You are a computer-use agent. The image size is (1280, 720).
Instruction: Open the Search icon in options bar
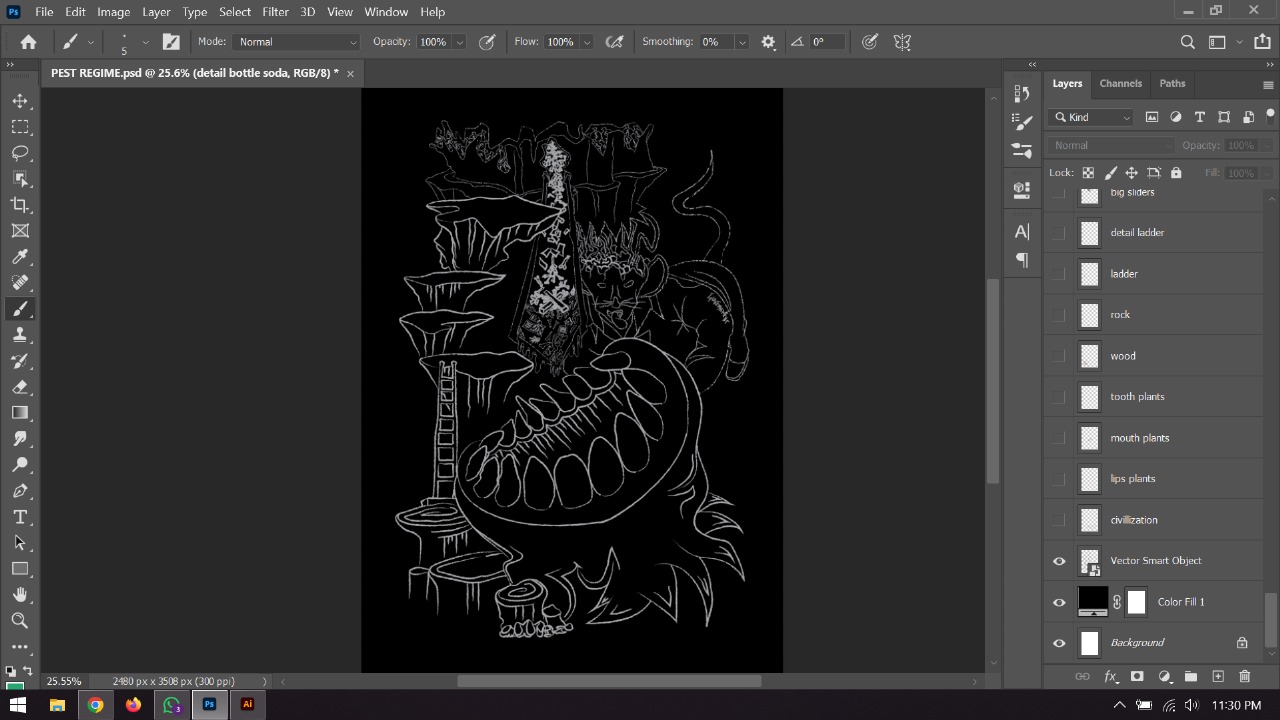tap(1187, 42)
